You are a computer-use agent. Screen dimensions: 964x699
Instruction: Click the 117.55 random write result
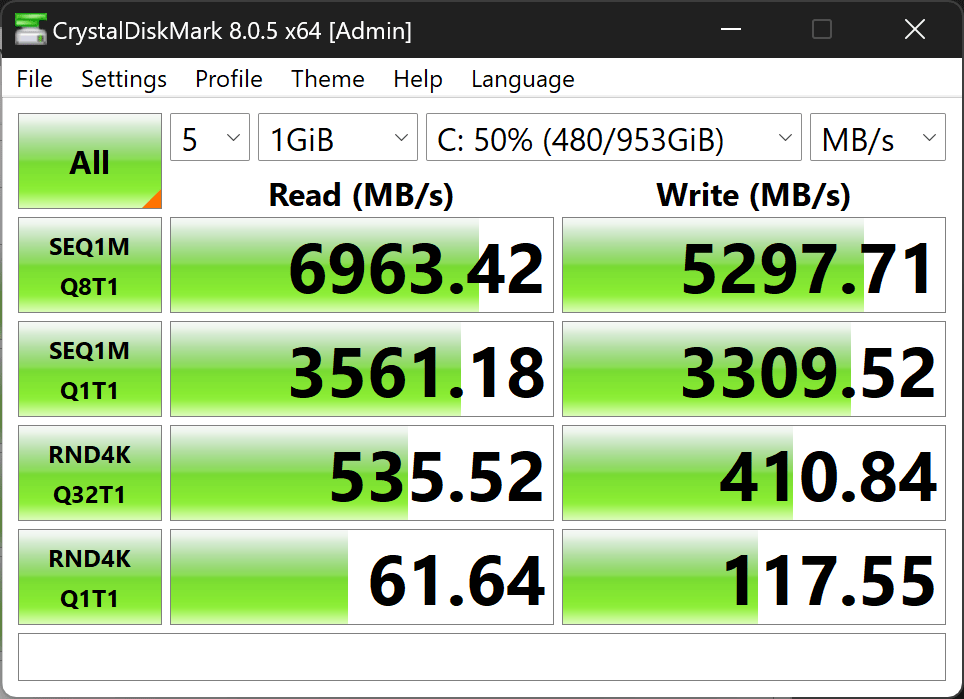[754, 577]
